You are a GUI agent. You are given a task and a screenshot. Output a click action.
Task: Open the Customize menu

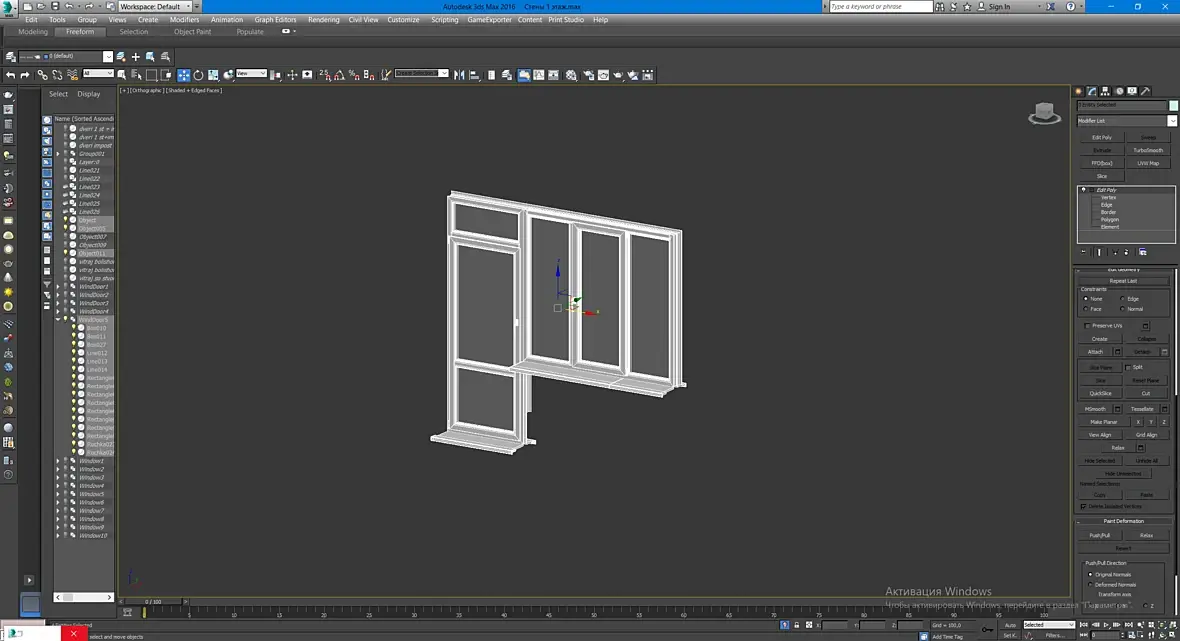[403, 20]
